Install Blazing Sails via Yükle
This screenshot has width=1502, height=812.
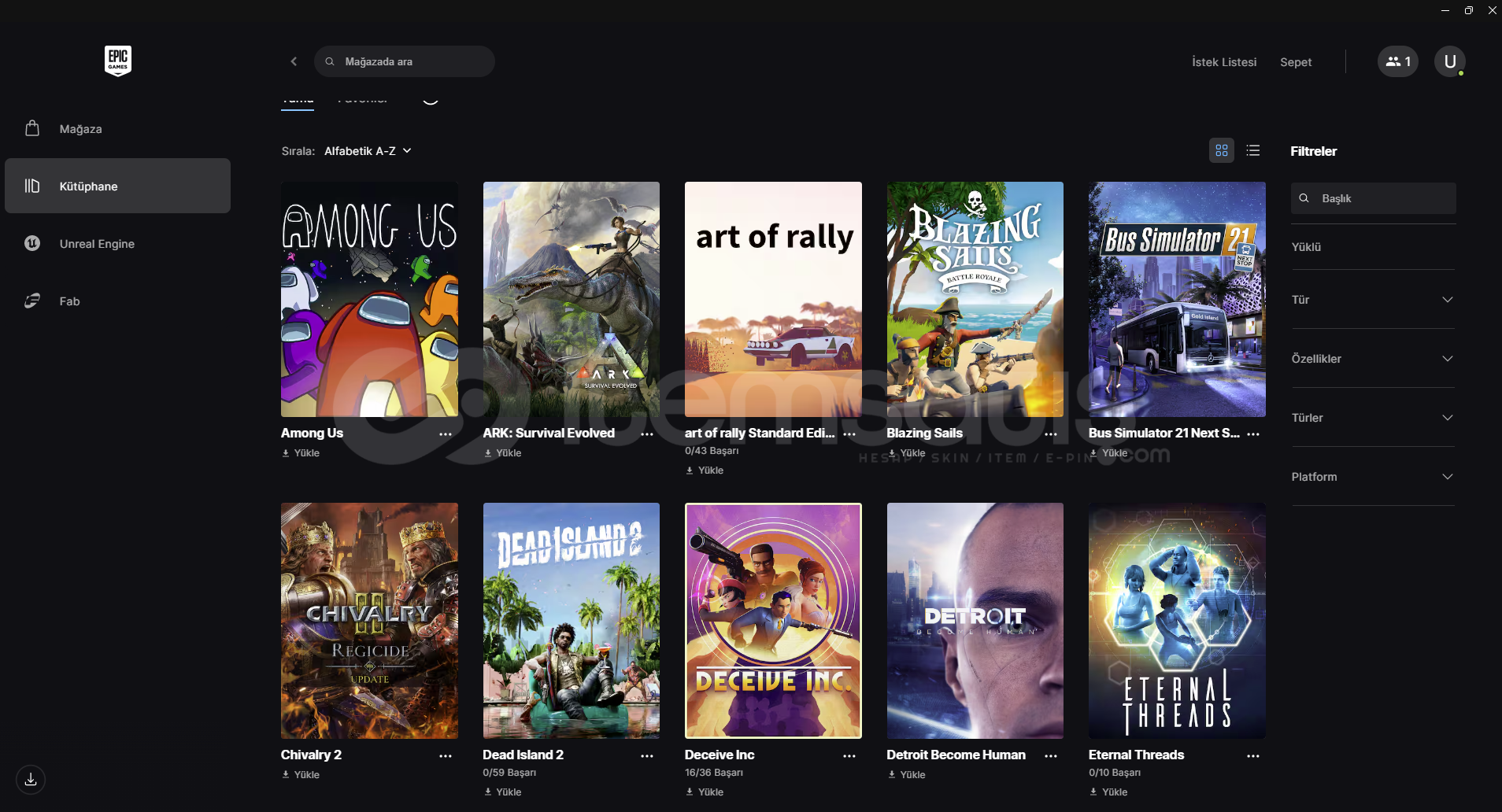click(x=907, y=453)
